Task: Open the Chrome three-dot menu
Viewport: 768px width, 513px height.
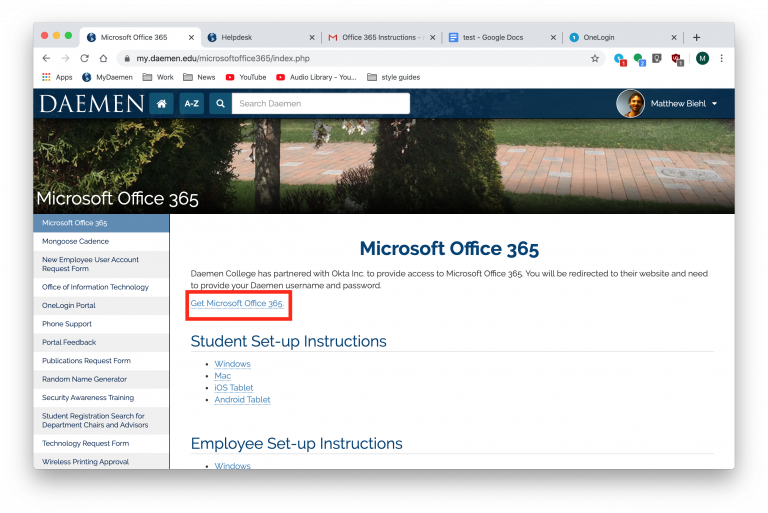Action: pos(721,58)
